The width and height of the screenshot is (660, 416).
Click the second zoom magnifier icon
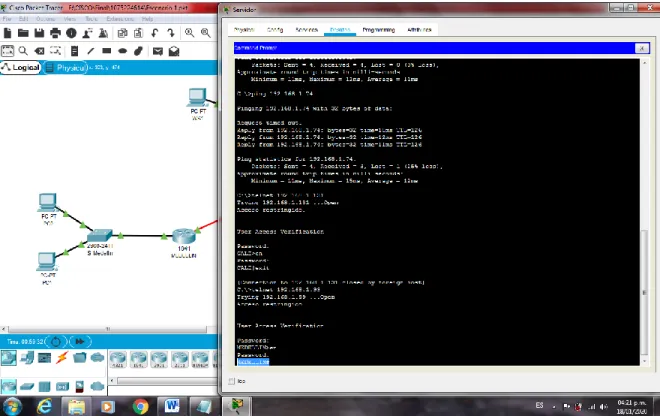[205, 33]
